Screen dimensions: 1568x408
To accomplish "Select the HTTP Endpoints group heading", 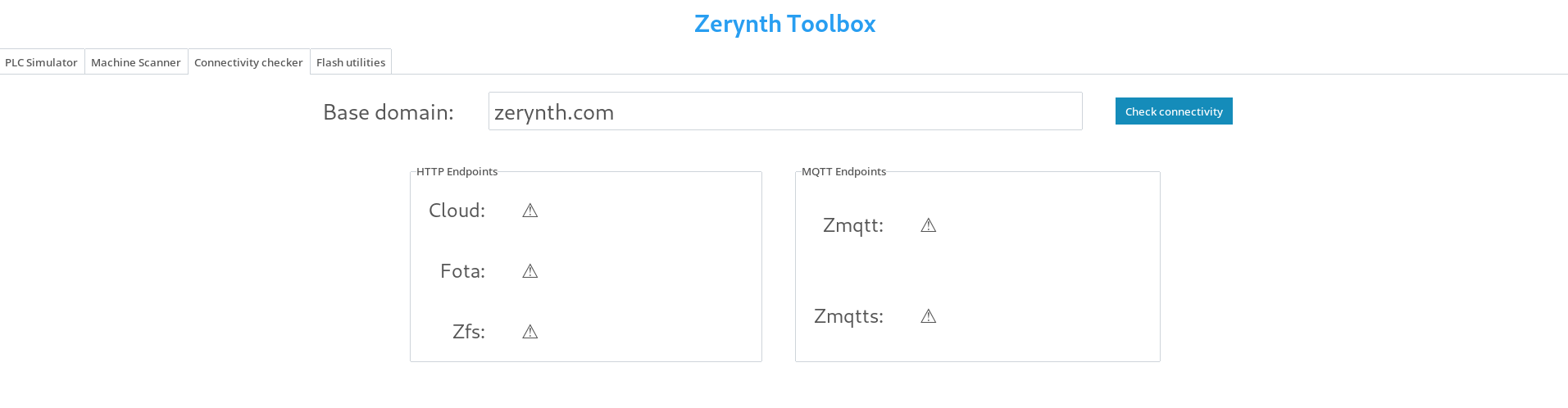I will pyautogui.click(x=457, y=171).
